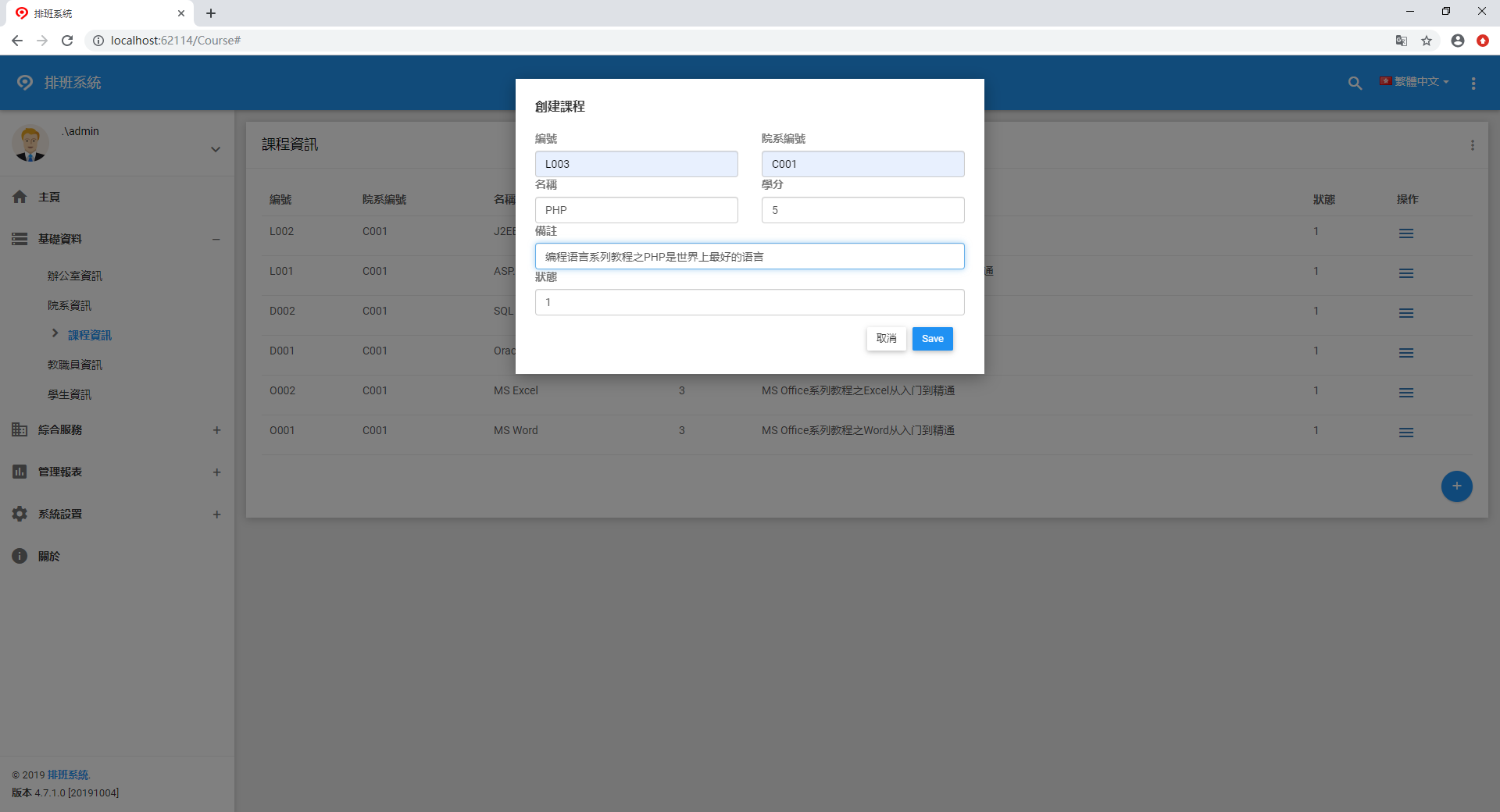Click the 操作 column header

coord(1408,199)
